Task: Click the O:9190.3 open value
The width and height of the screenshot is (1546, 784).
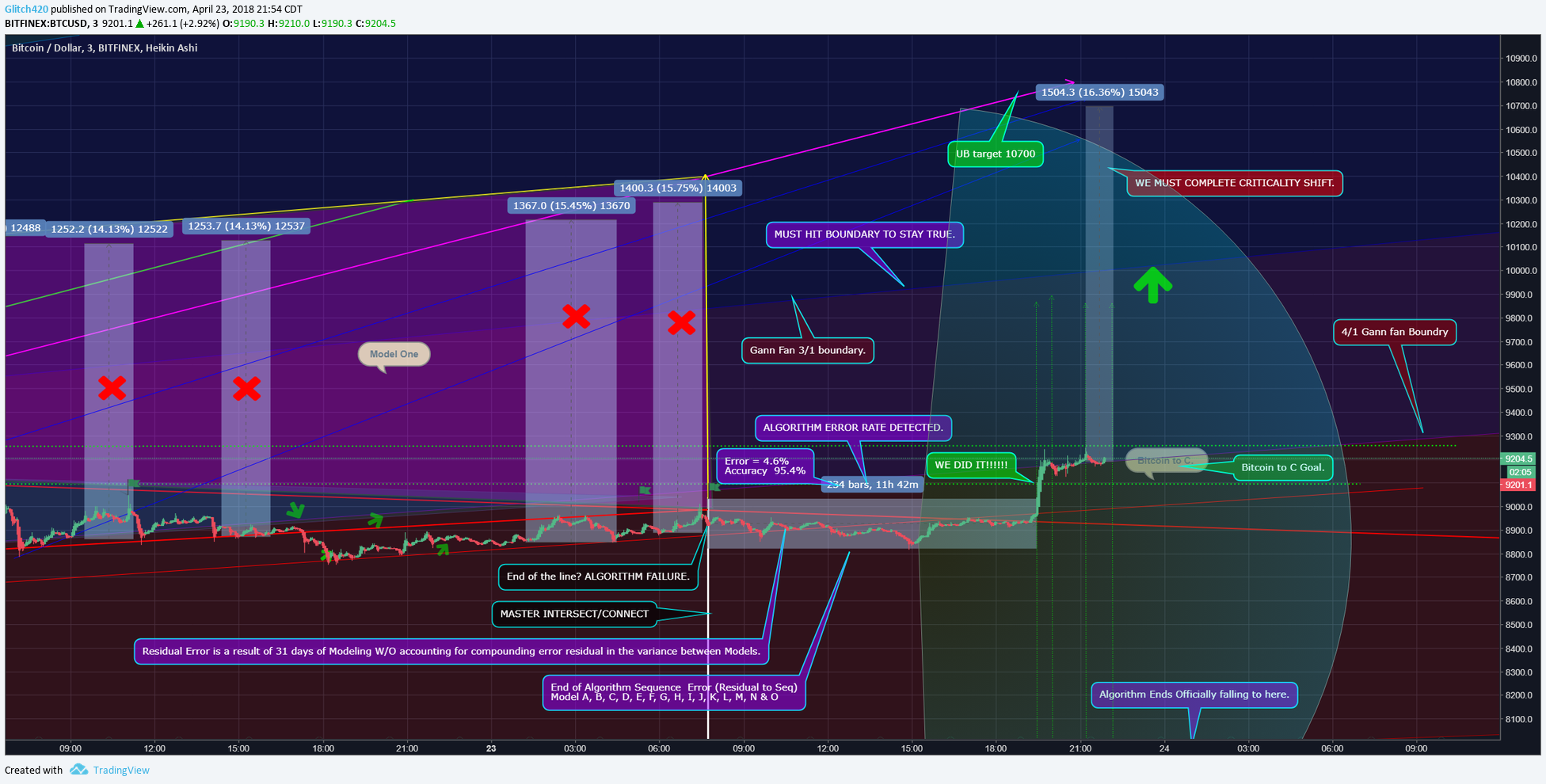Action: pyautogui.click(x=243, y=24)
